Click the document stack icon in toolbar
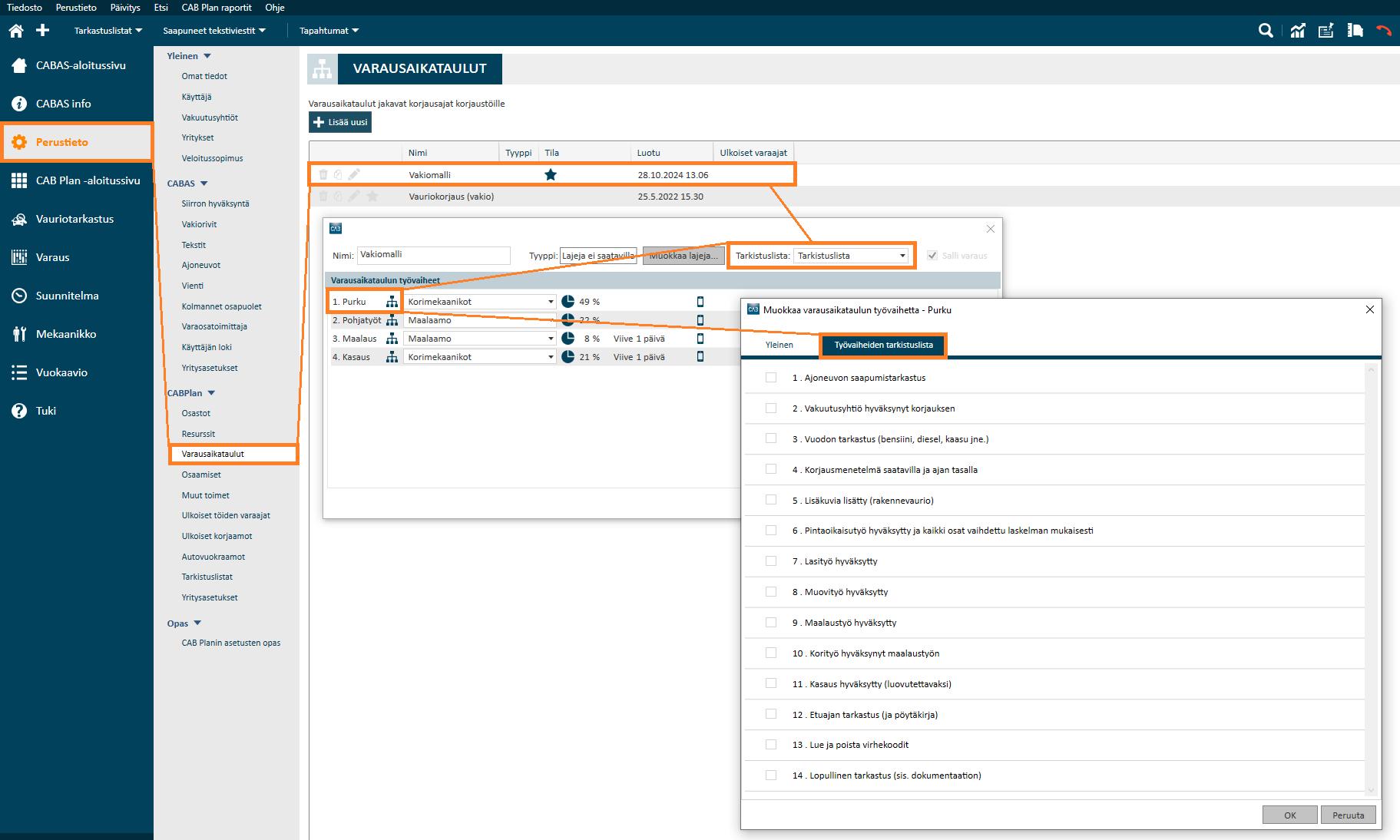The width and height of the screenshot is (1400, 840). coord(1355,31)
